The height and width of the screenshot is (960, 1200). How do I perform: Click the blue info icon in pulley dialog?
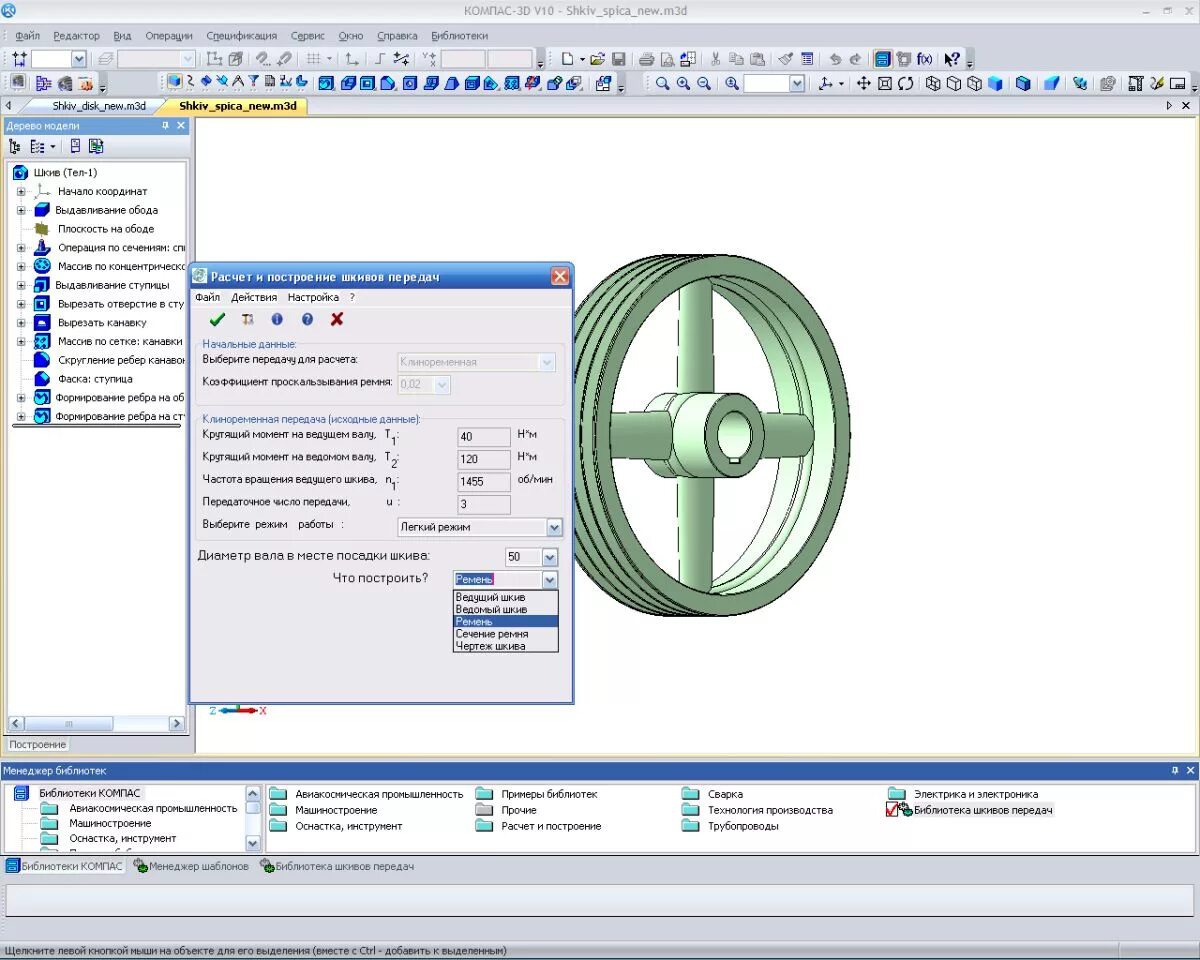point(277,319)
